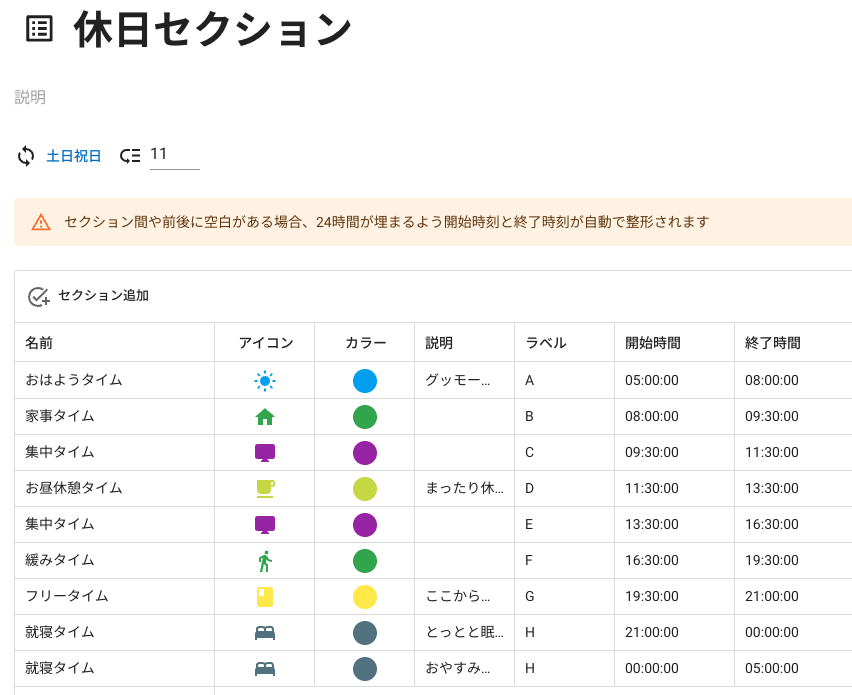This screenshot has height=695, width=852.
Task: Click the monitor icon in row labeled E
Action: click(265, 524)
